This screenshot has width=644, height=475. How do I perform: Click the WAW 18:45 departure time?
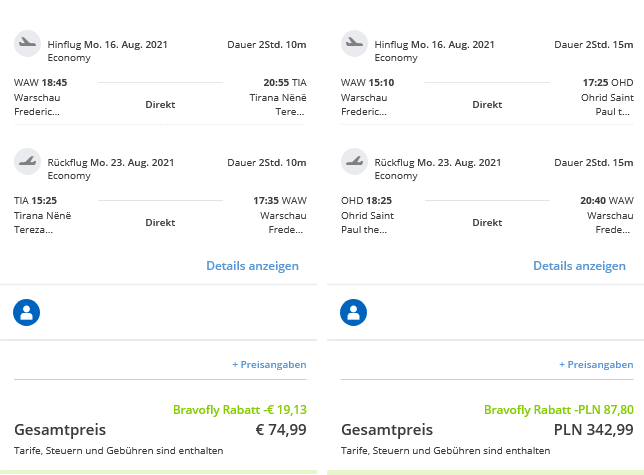(x=40, y=83)
